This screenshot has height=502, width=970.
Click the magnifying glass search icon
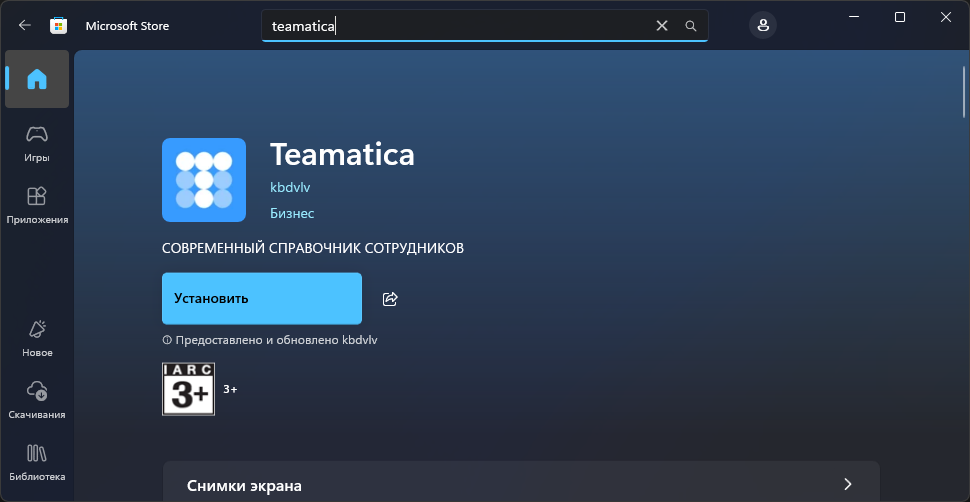point(690,26)
